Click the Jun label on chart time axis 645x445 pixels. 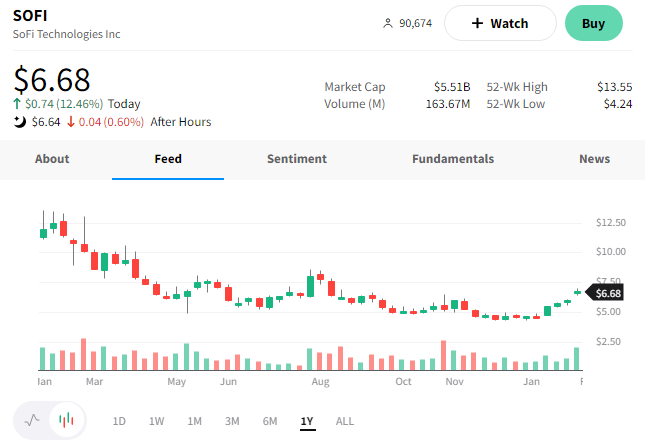228,382
